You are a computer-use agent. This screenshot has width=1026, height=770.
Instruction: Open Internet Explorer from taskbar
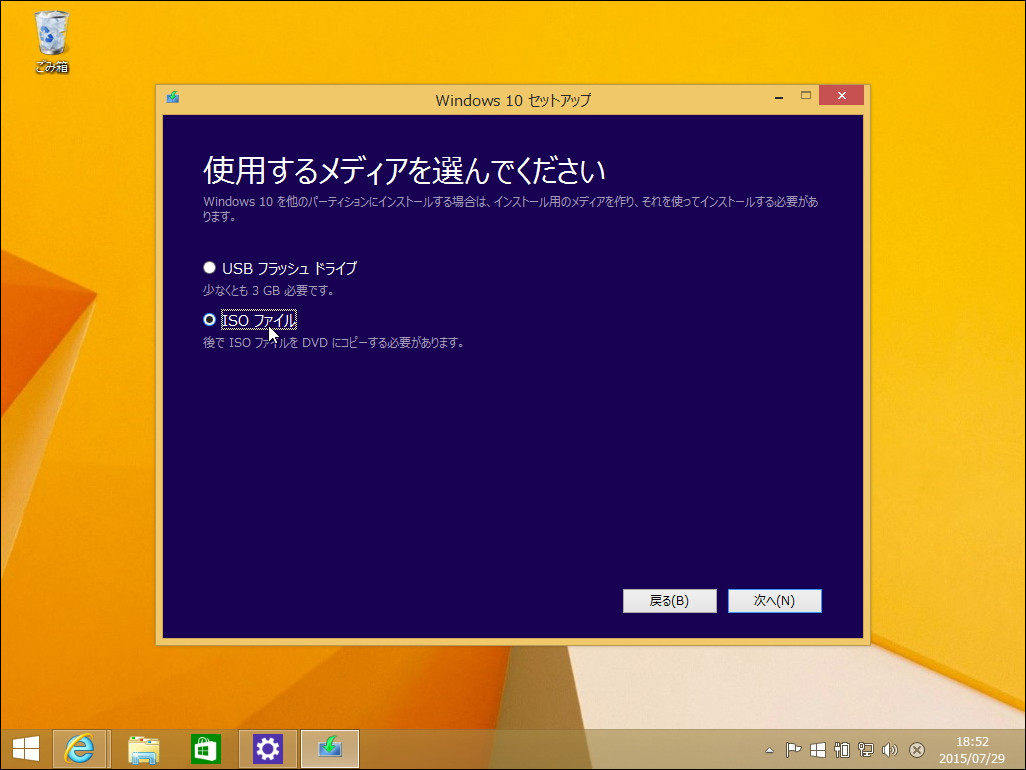(80, 748)
